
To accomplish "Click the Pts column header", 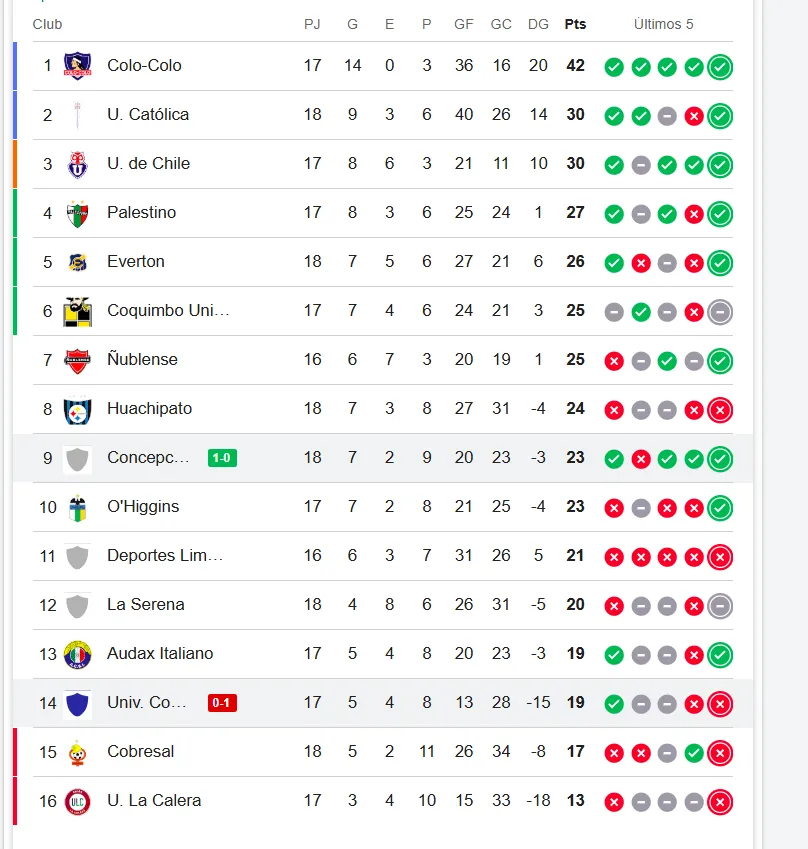I will pos(575,24).
